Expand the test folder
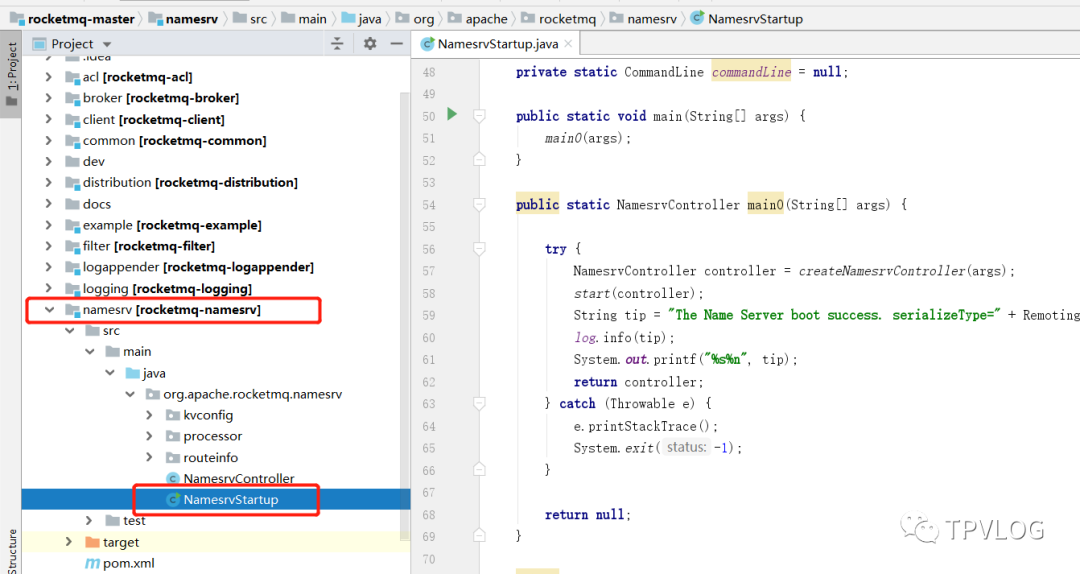This screenshot has height=574, width=1080. click(x=89, y=520)
